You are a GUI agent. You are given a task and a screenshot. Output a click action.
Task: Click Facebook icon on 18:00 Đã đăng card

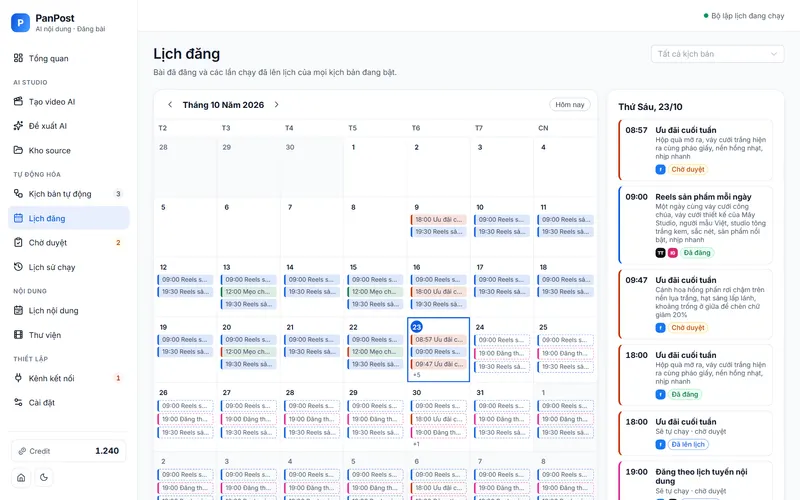tap(660, 394)
